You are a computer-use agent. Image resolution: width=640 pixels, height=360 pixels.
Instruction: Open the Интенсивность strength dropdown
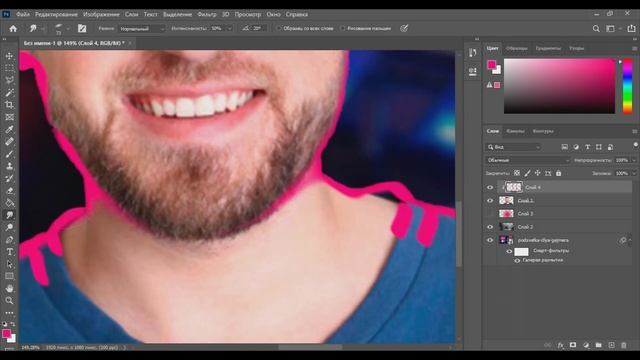[230, 29]
